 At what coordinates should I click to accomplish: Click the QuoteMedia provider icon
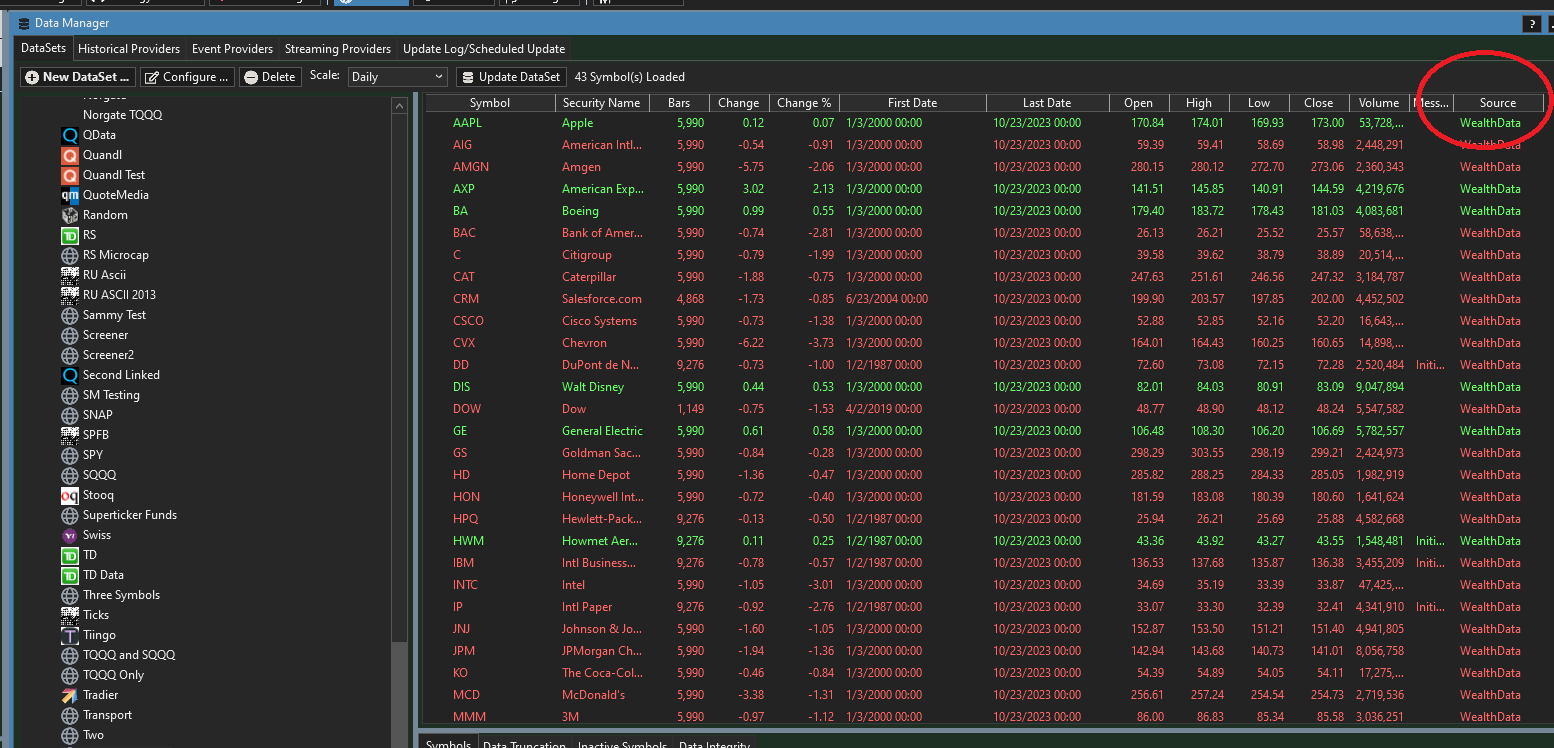coord(70,195)
